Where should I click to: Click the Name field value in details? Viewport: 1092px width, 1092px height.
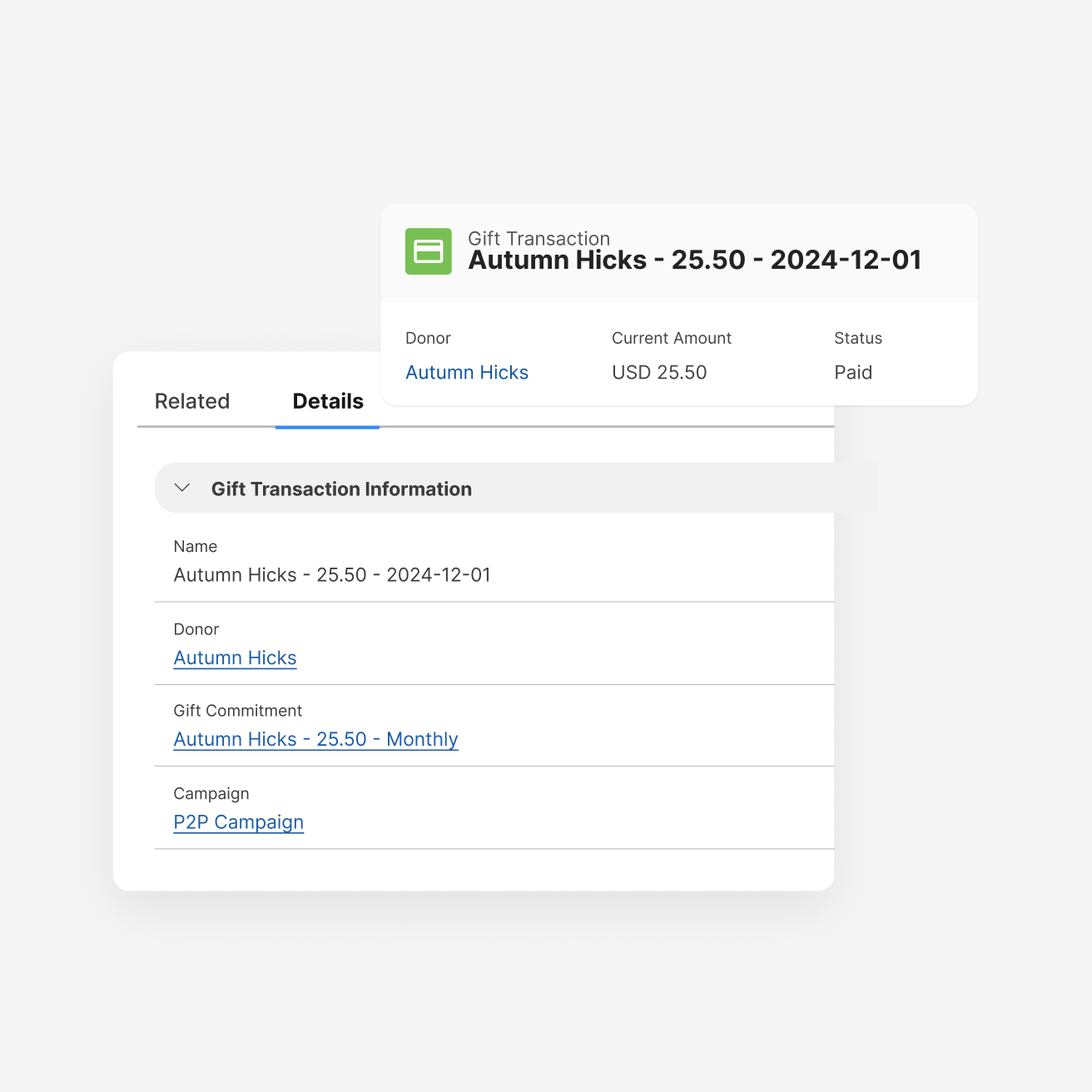tap(332, 575)
